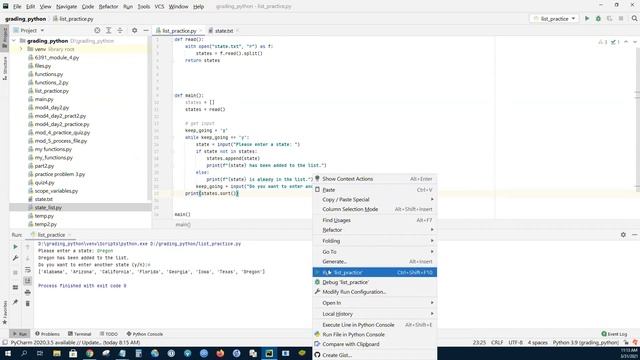Expand the Refactor submenu
Screen dimensions: 640x360
pyautogui.click(x=375, y=230)
